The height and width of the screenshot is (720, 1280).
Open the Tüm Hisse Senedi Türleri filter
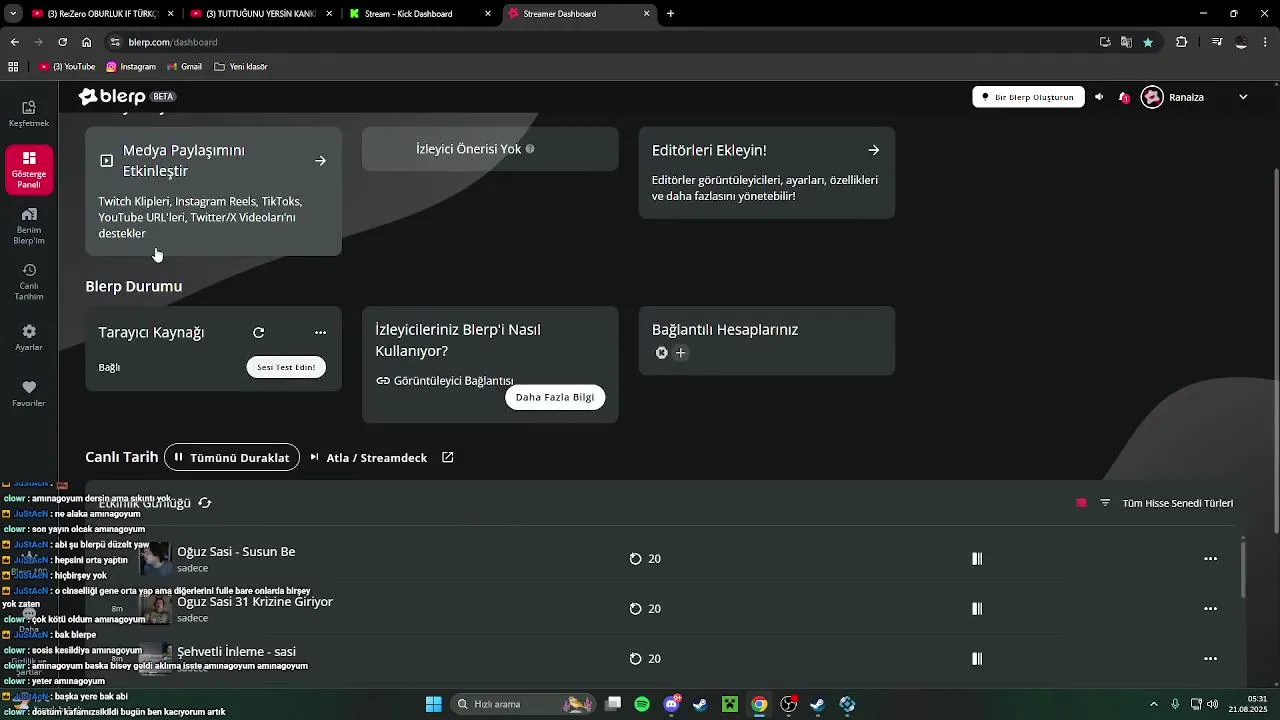pos(1167,503)
